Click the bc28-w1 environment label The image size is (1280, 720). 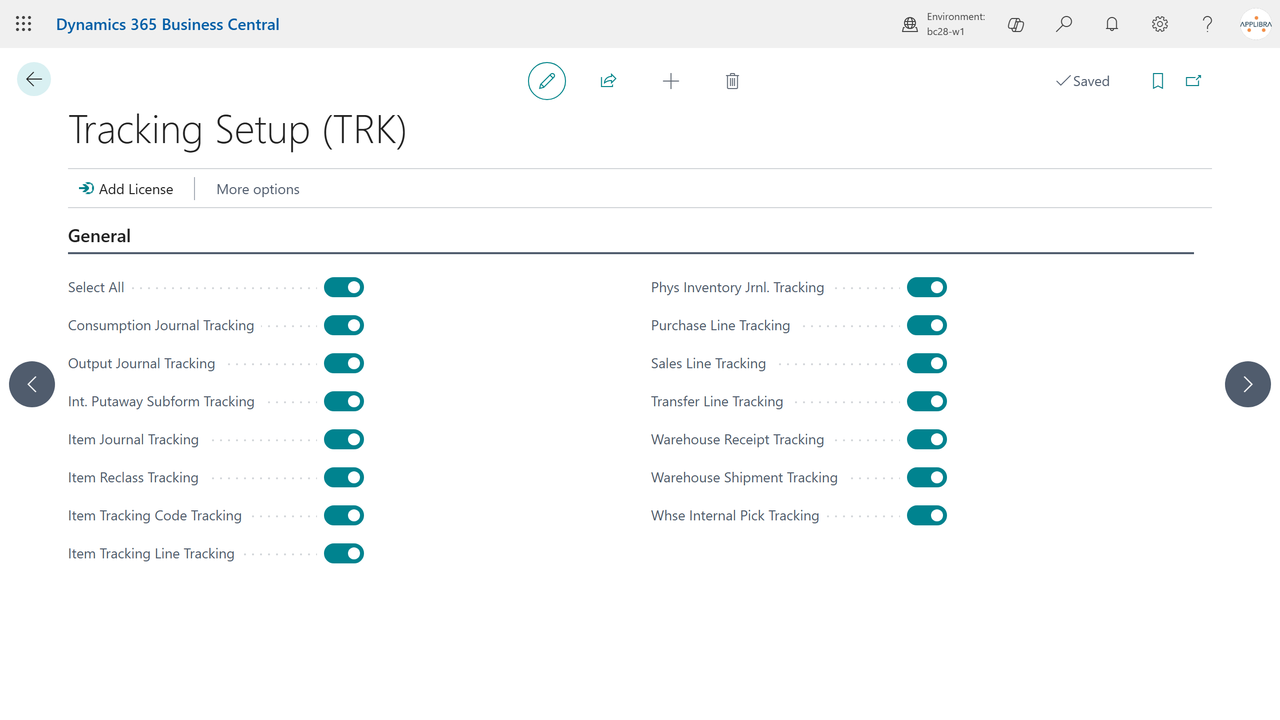(946, 32)
